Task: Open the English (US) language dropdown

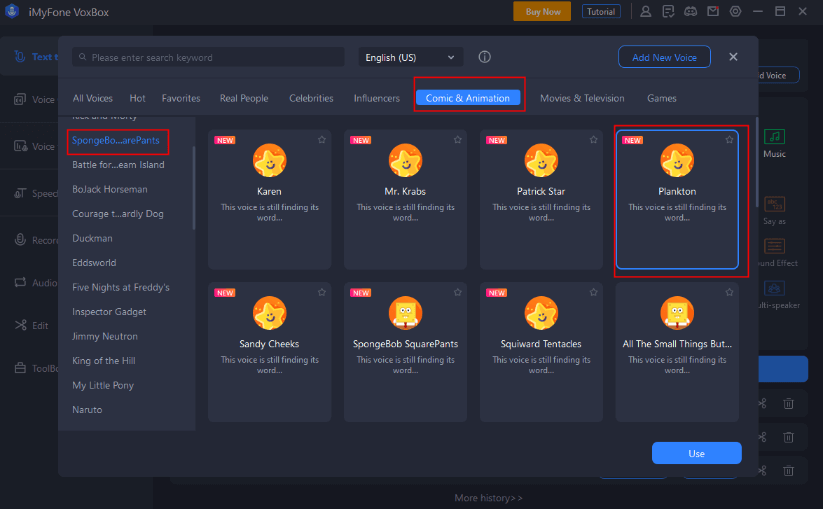Action: point(410,57)
